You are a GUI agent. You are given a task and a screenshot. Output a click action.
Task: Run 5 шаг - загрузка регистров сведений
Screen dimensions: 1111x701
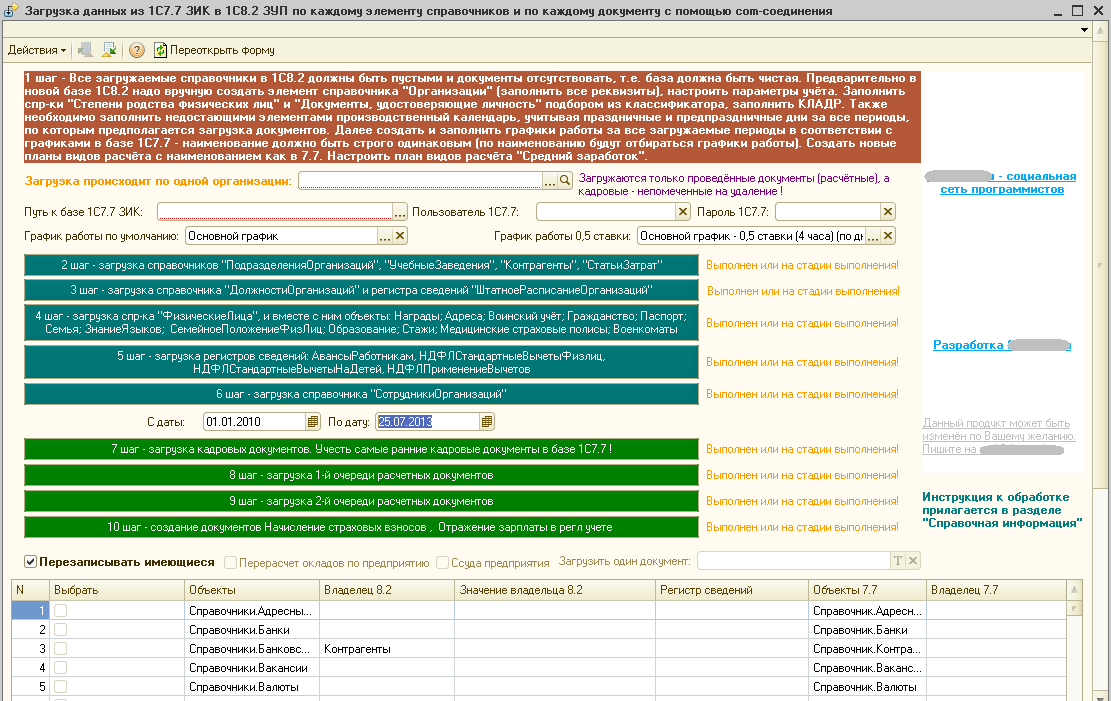361,362
